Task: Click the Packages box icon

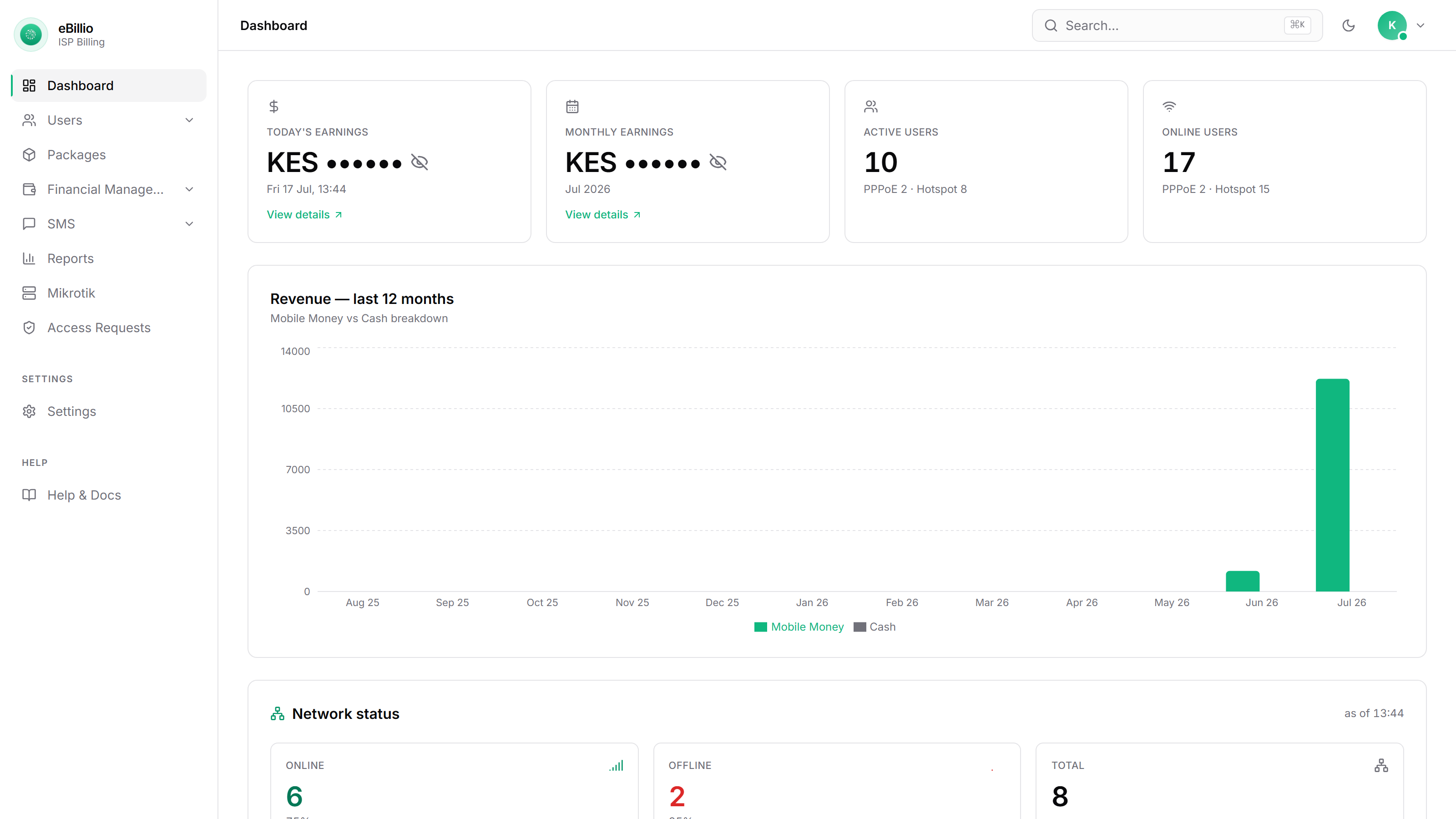Action: pyautogui.click(x=29, y=154)
